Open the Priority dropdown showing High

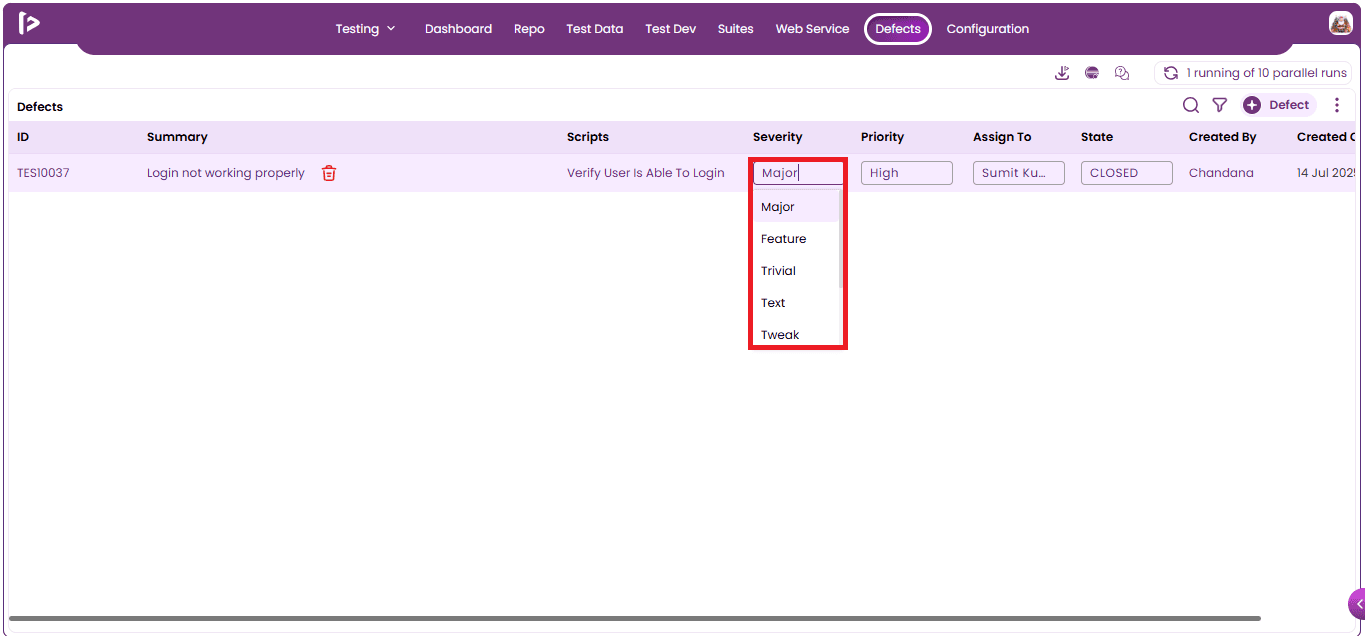coord(907,173)
